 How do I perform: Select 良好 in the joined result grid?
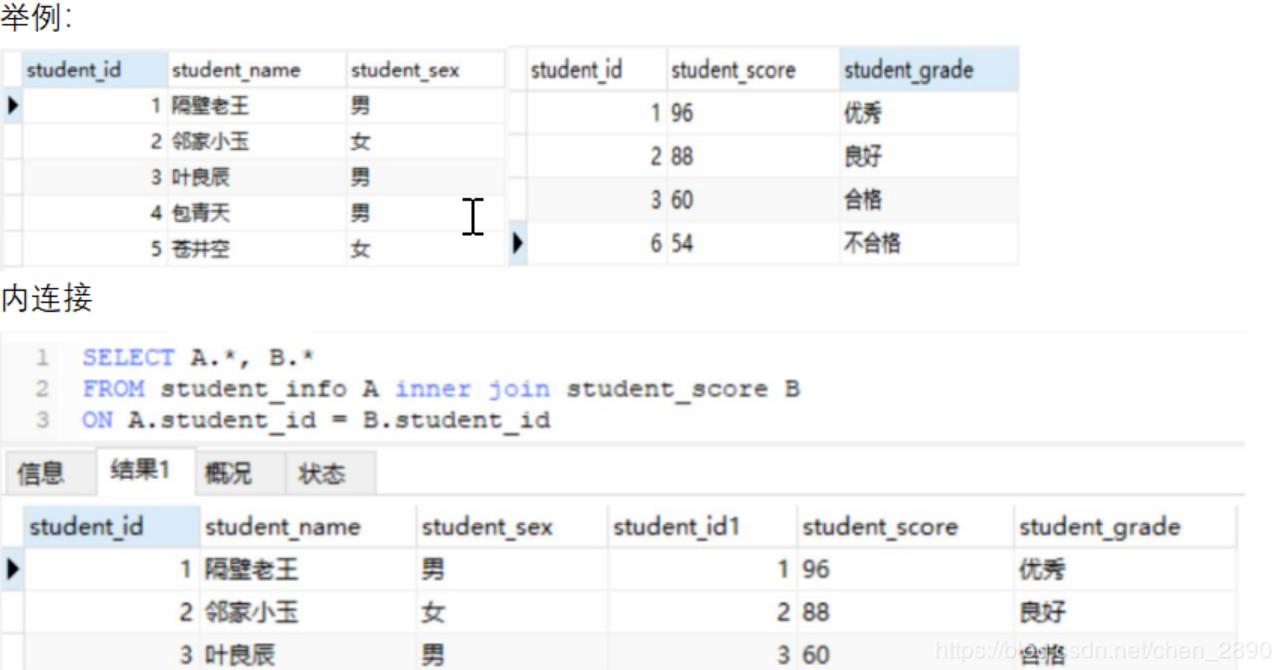pyautogui.click(x=1125, y=612)
